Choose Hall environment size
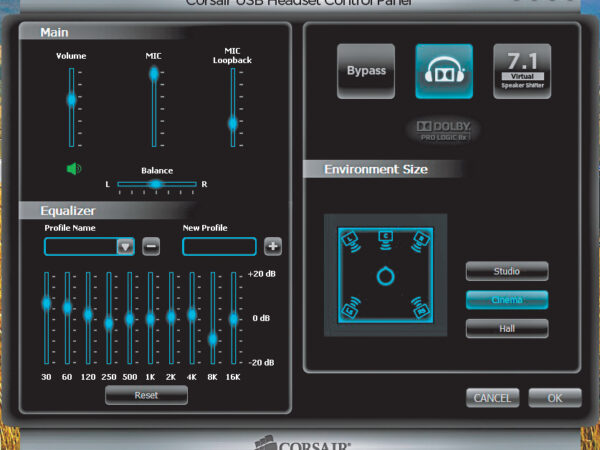Screen dimensions: 600x450 (x=506, y=328)
